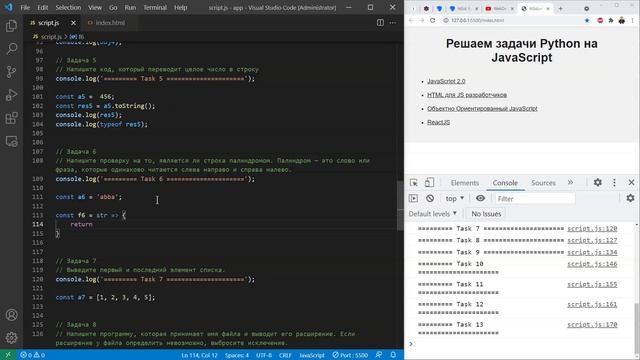The width and height of the screenshot is (640, 360).
Task: Open the Selection menu
Action: click(x=68, y=7)
